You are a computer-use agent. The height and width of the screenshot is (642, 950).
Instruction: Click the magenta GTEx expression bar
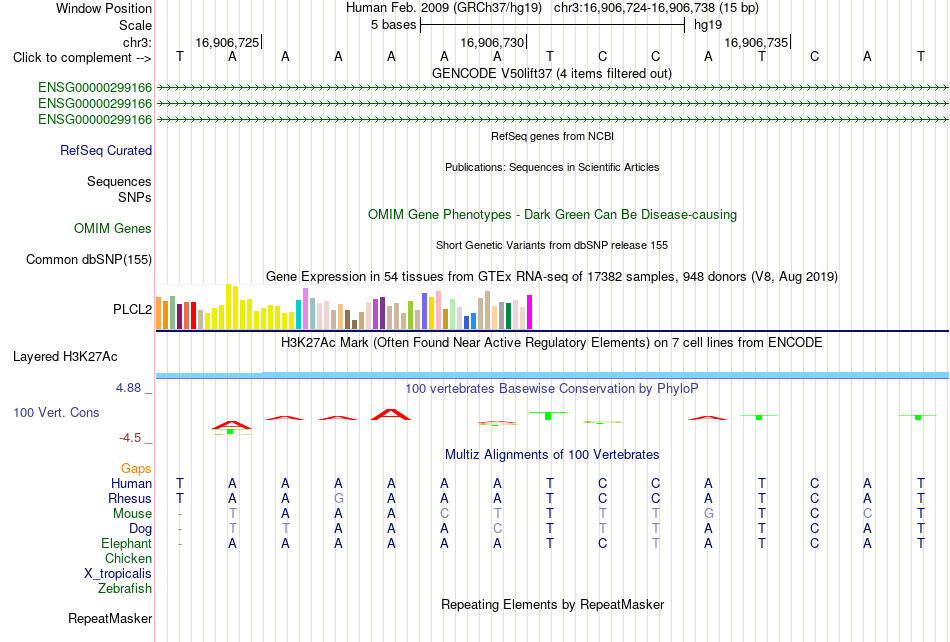point(530,313)
